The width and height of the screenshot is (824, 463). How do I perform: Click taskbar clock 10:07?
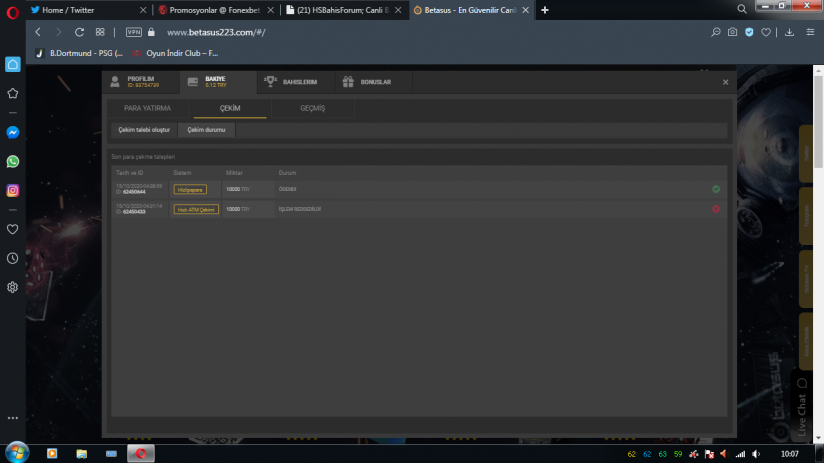coord(789,454)
